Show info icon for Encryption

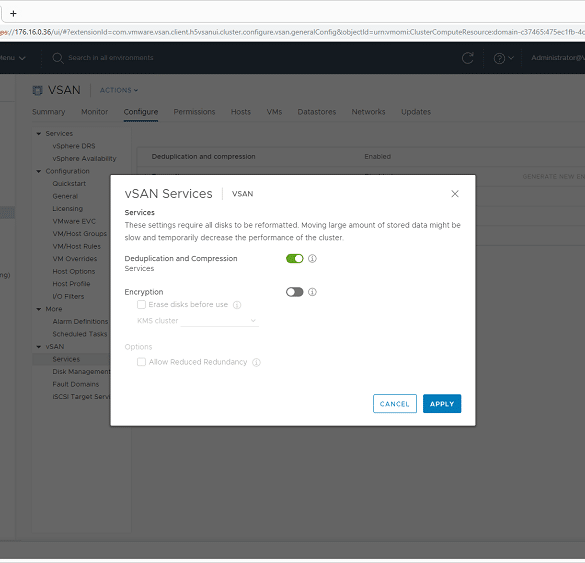pos(312,292)
